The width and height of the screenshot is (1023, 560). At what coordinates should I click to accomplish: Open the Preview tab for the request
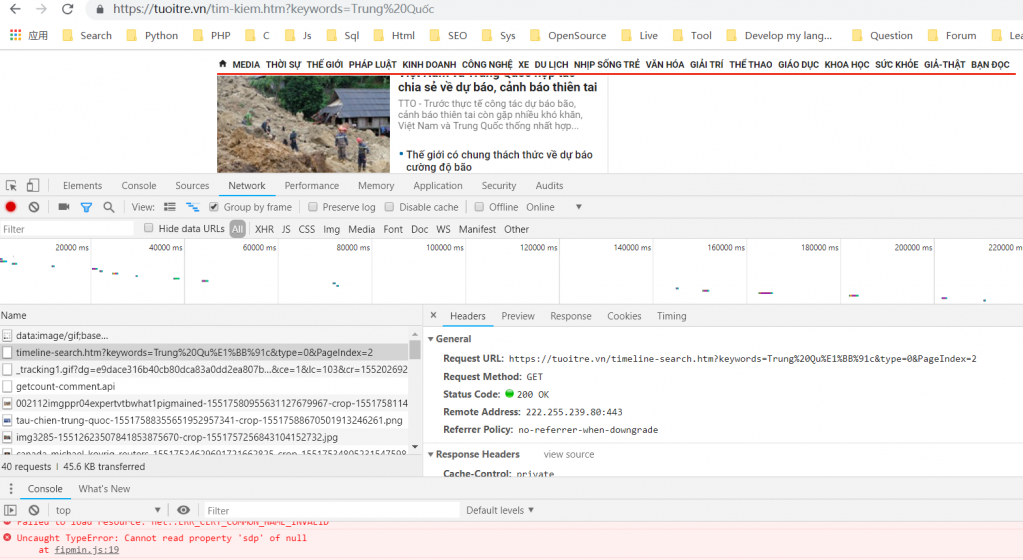(517, 316)
